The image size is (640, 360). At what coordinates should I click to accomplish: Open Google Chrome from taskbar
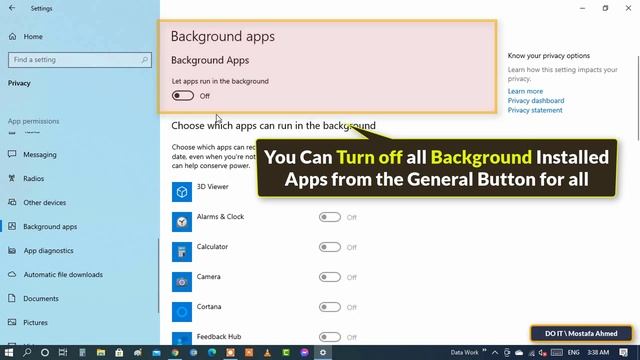click(x=175, y=352)
